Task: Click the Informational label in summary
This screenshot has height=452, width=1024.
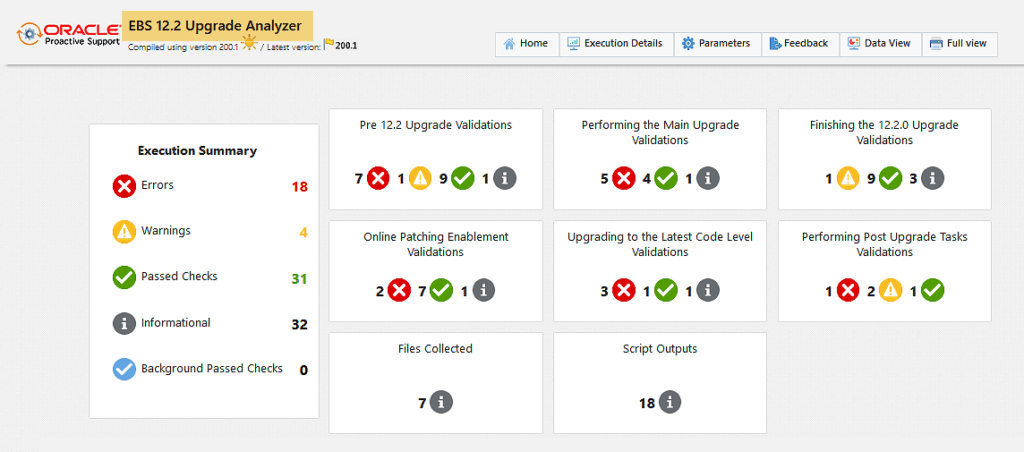Action: pyautogui.click(x=176, y=323)
